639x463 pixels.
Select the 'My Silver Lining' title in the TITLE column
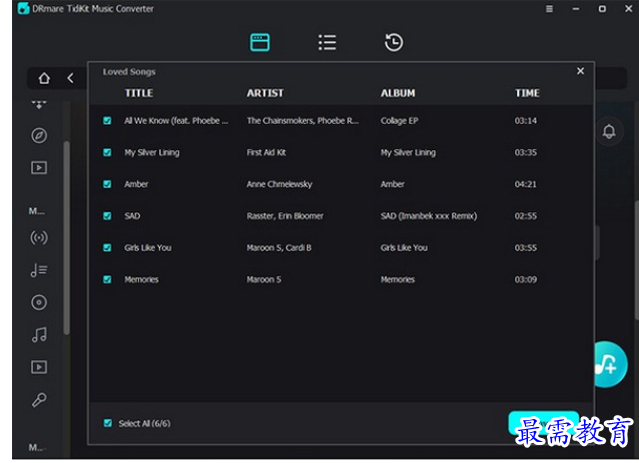coord(152,152)
